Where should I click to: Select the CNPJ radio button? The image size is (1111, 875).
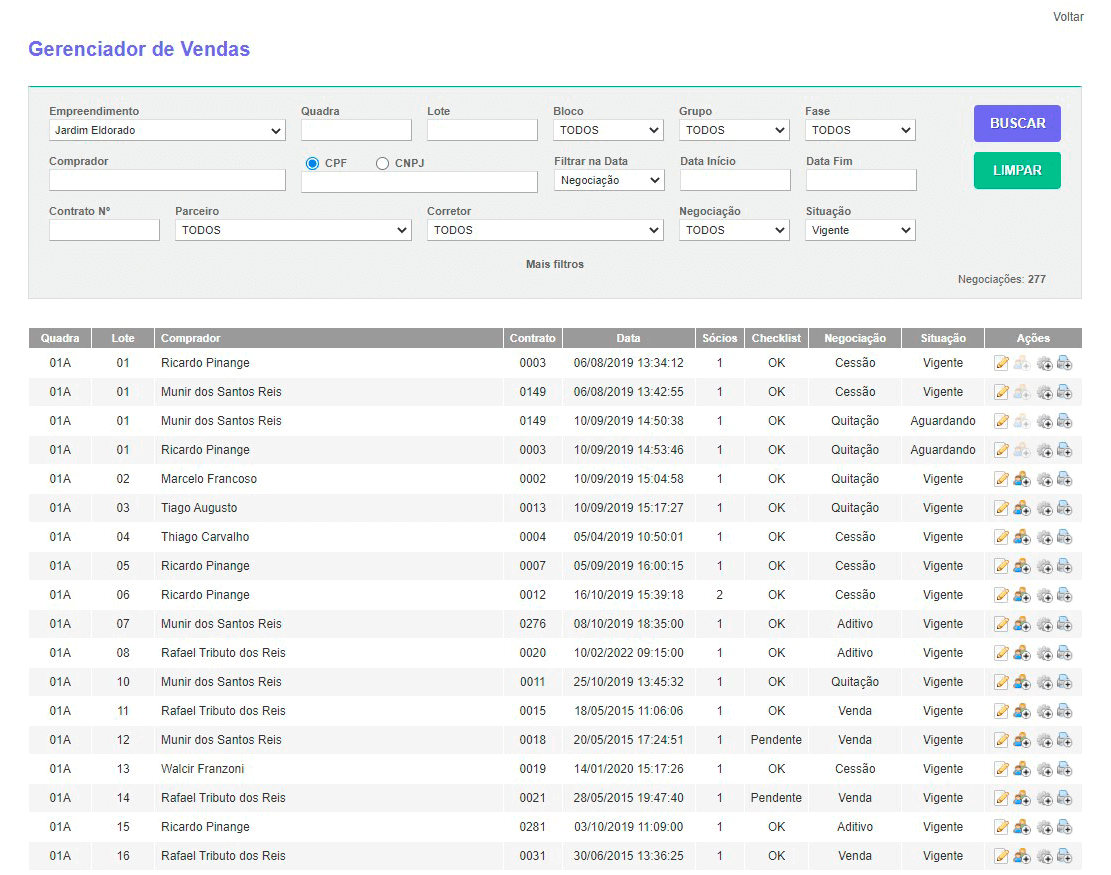[x=383, y=164]
